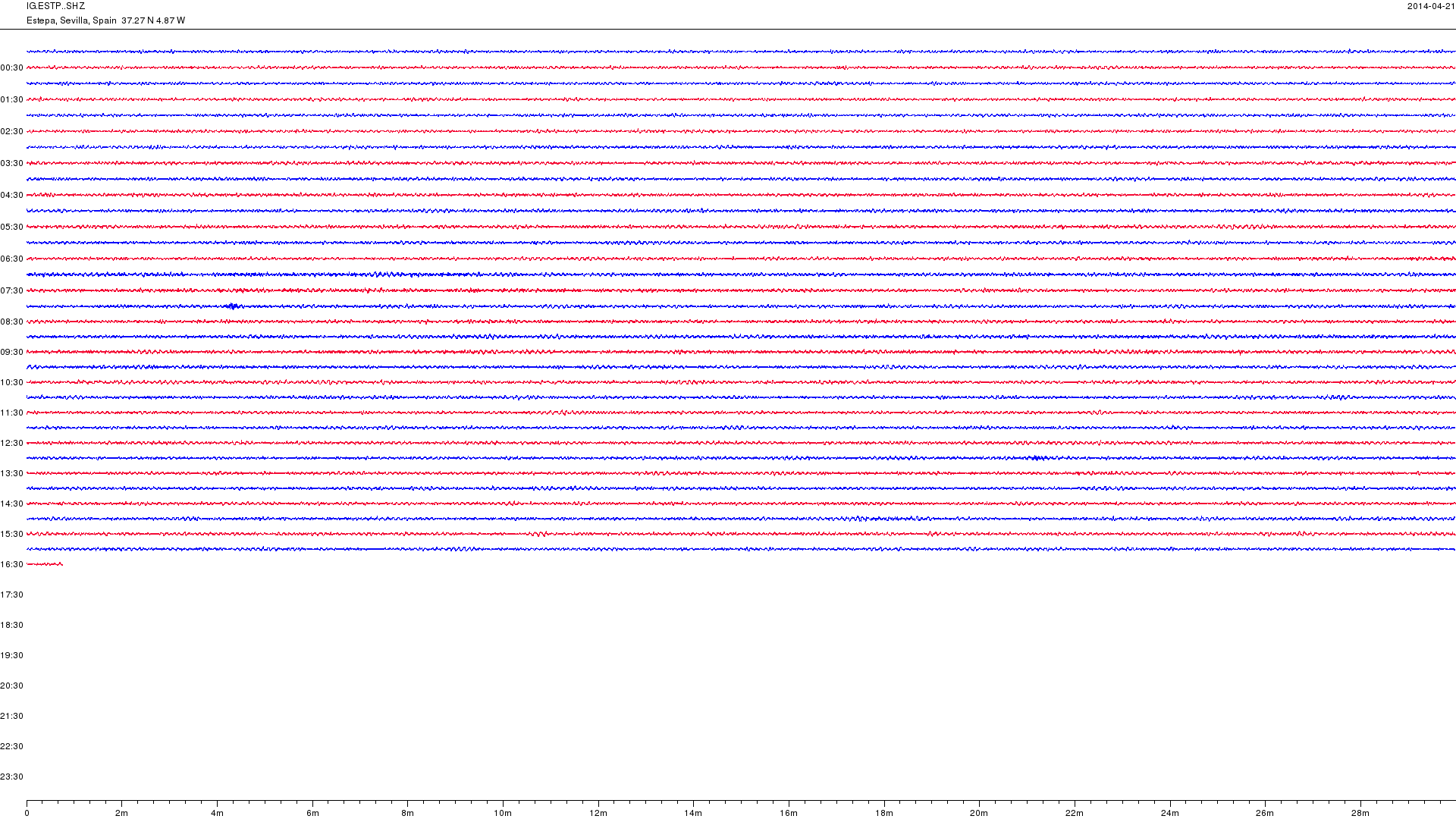Viewport: 1456px width, 819px height.
Task: Select the 09:30 time row label
Action: [12, 352]
